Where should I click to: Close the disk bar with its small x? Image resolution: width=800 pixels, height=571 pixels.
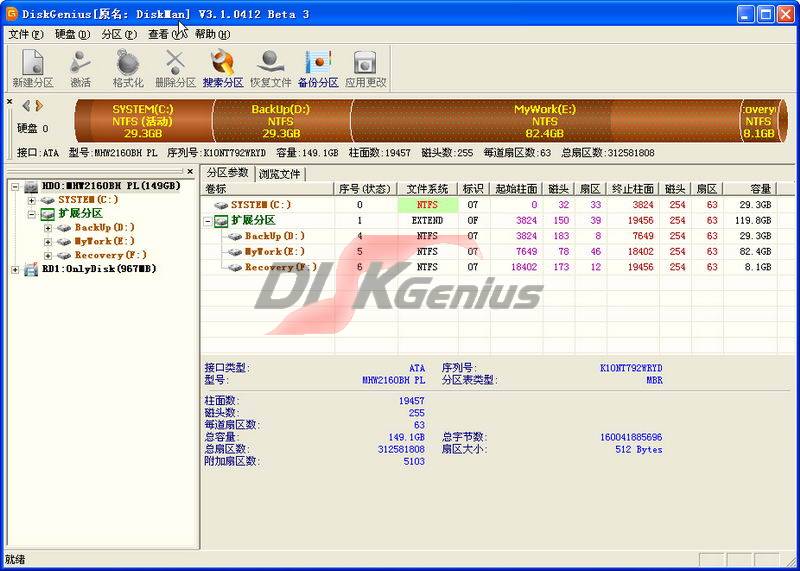[10, 102]
